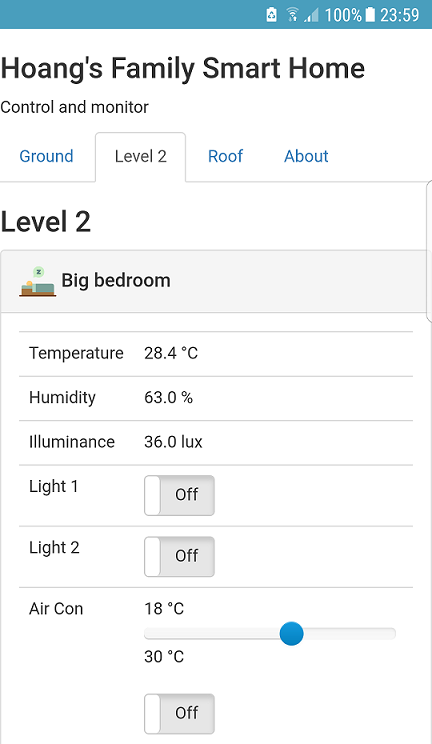Toggle the Light 1 switch

click(179, 495)
